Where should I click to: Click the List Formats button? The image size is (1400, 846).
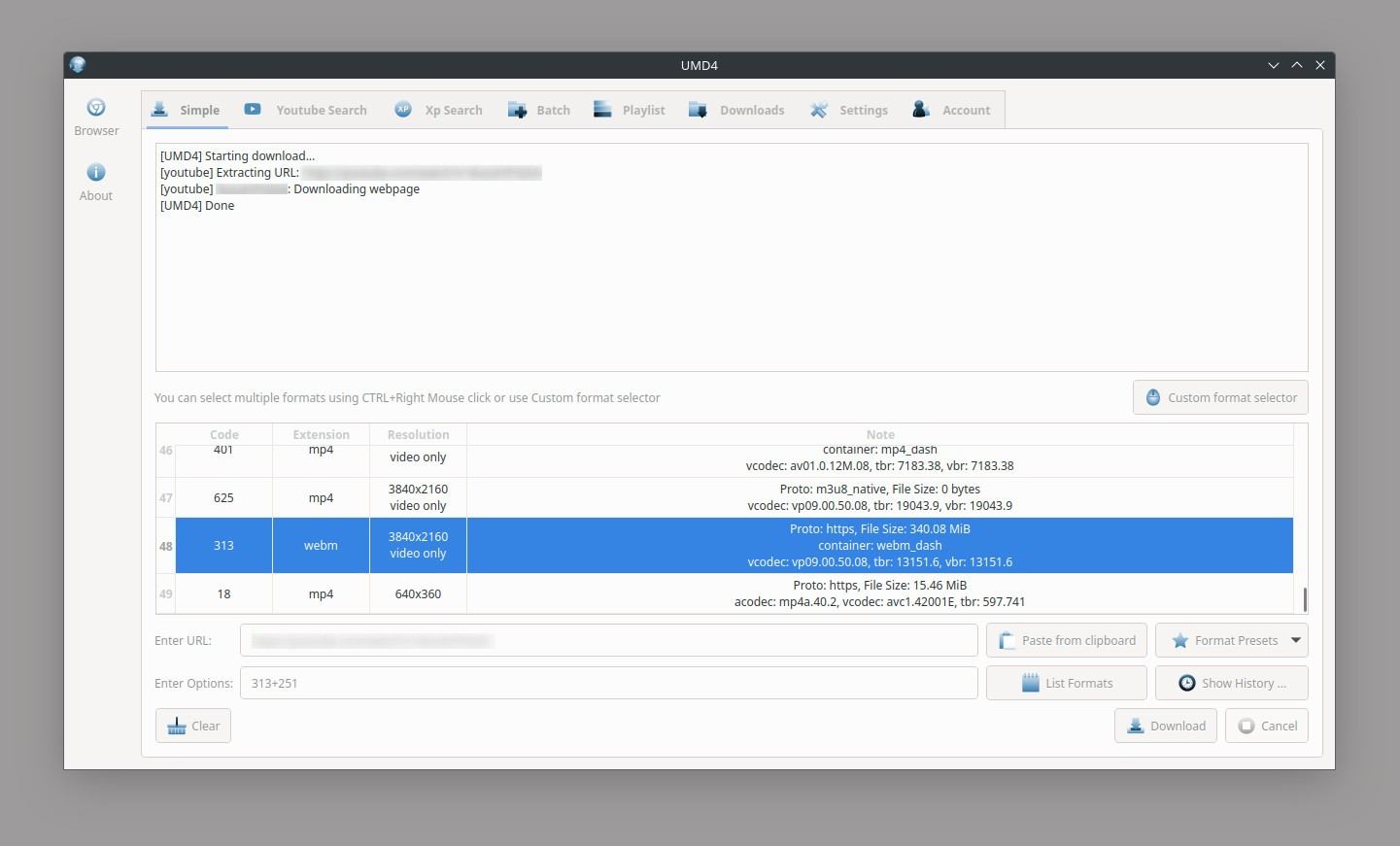(x=1067, y=683)
